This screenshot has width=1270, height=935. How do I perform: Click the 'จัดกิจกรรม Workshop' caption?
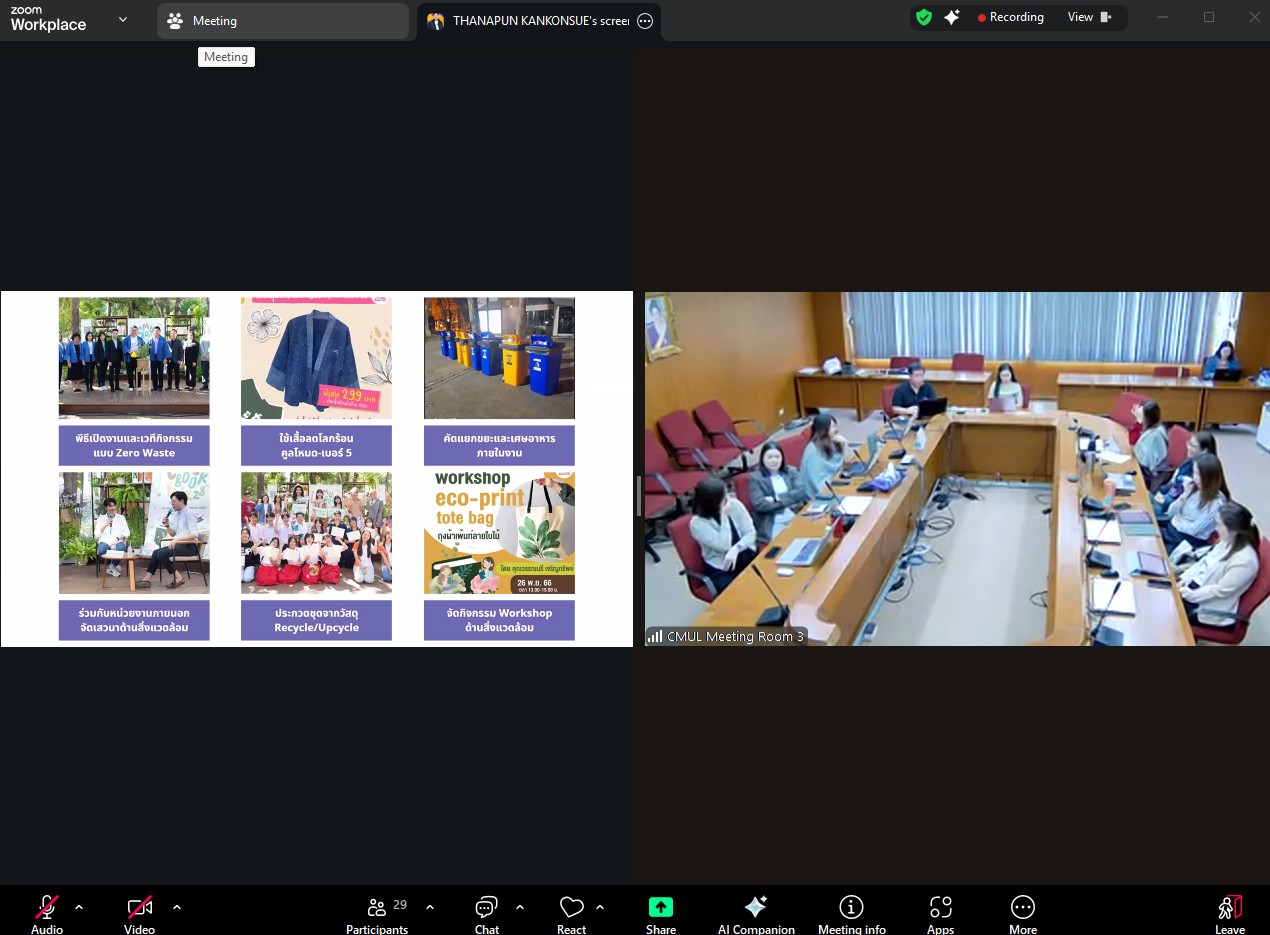tap(499, 620)
